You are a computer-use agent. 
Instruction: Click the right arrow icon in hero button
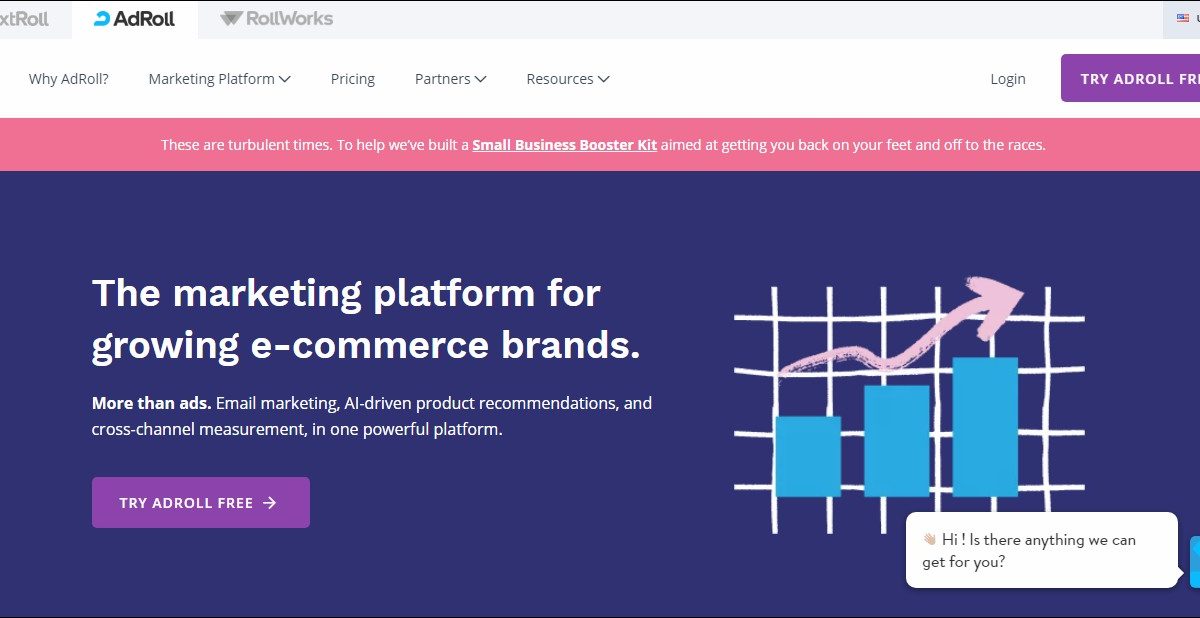pos(269,503)
